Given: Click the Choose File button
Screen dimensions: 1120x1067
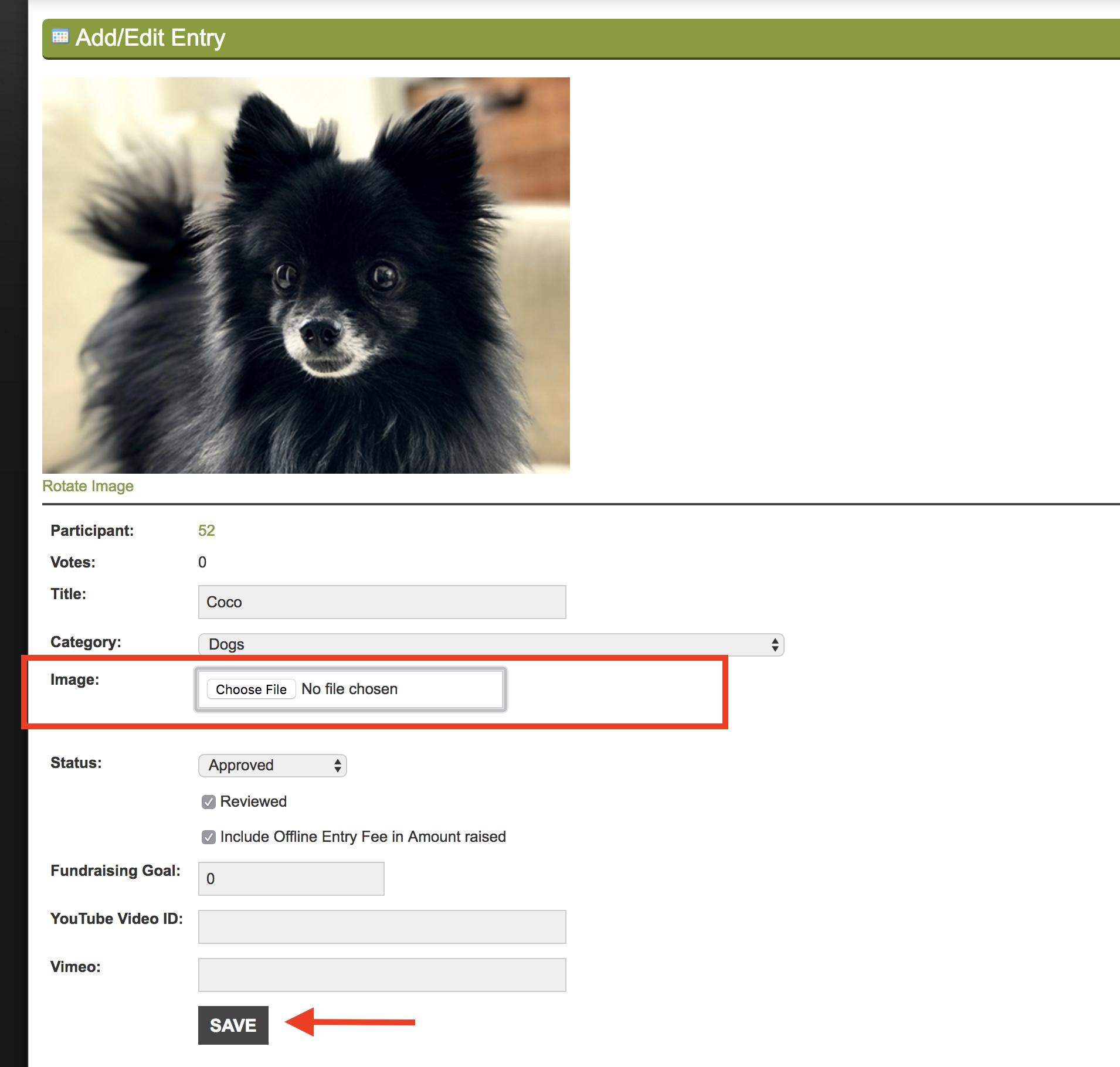Looking at the screenshot, I should (251, 689).
